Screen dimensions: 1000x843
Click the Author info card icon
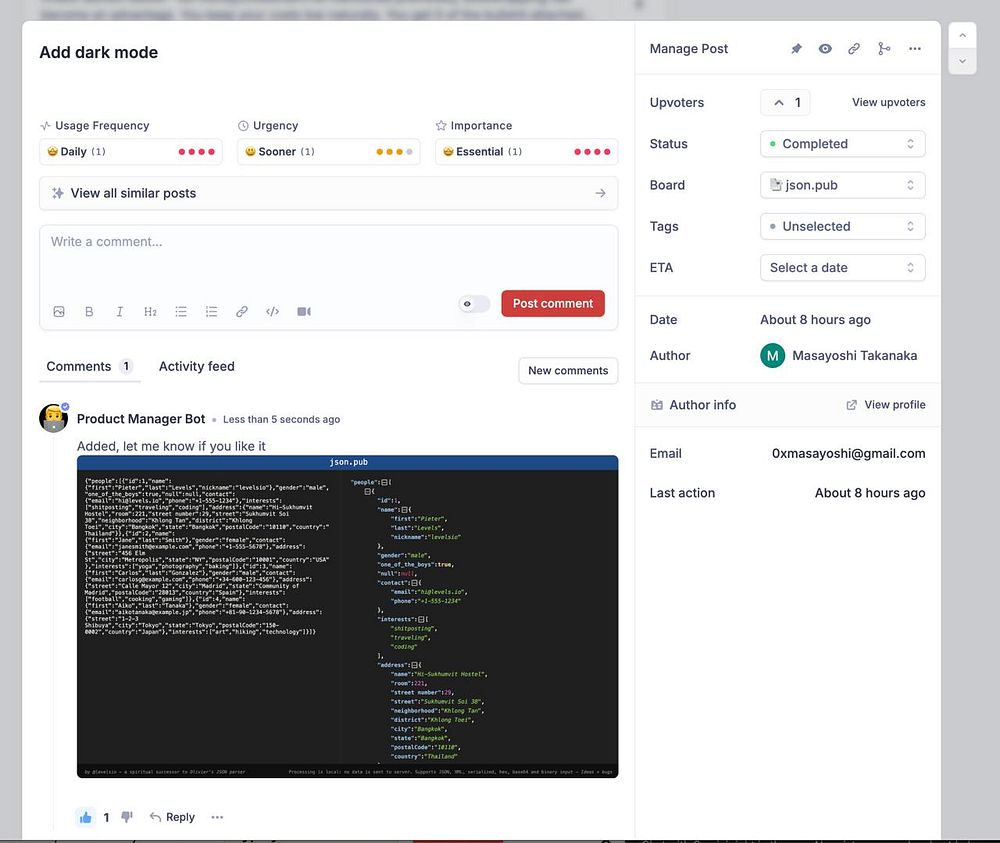657,405
